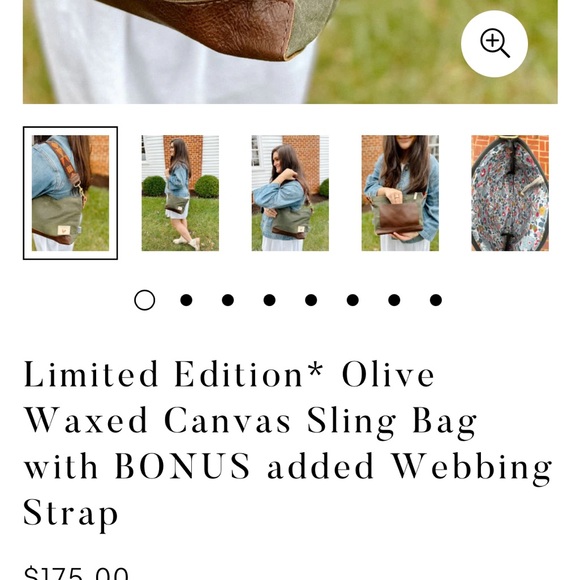Click the Limited Edition Olive product title

coord(288,444)
